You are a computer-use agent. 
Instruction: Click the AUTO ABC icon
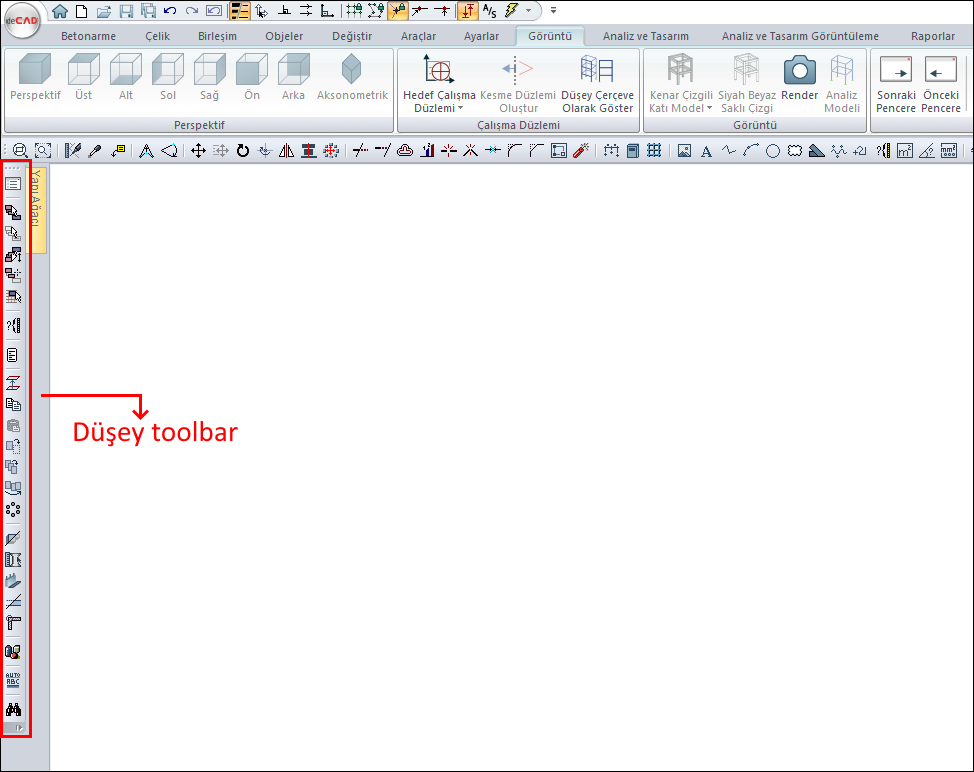click(13, 679)
